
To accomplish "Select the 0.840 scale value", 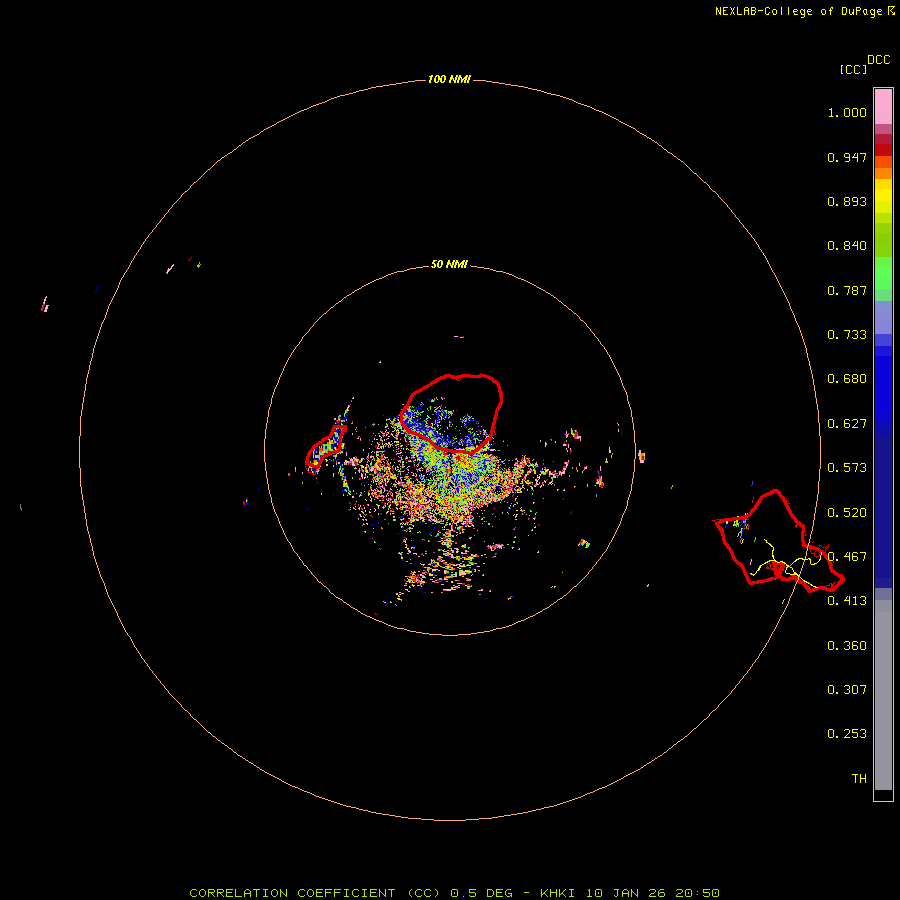I will coord(847,246).
